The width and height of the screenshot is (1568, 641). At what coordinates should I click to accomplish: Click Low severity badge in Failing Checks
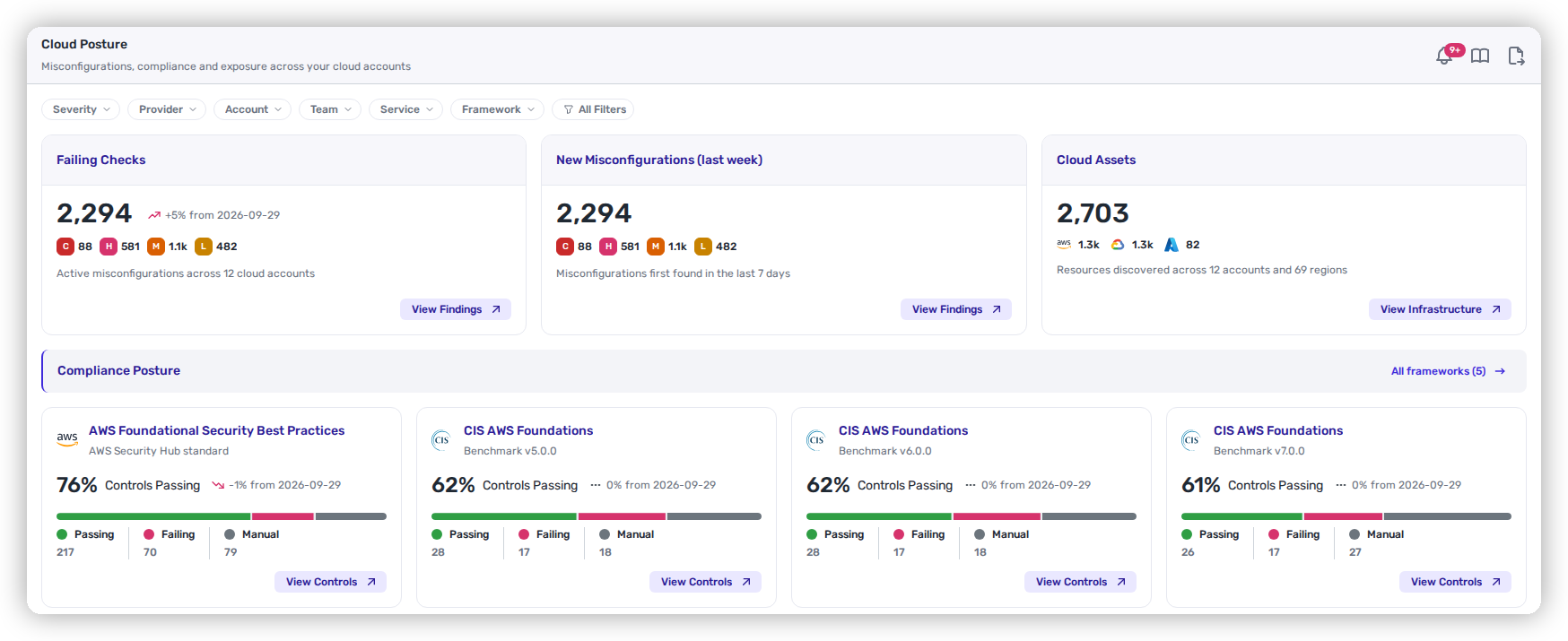point(204,247)
